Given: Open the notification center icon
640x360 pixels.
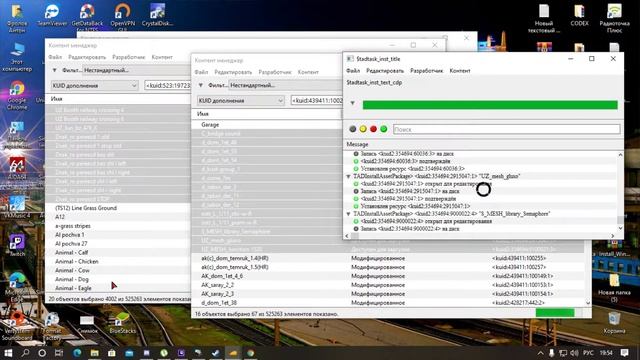Looking at the screenshot, I should click(x=624, y=353).
